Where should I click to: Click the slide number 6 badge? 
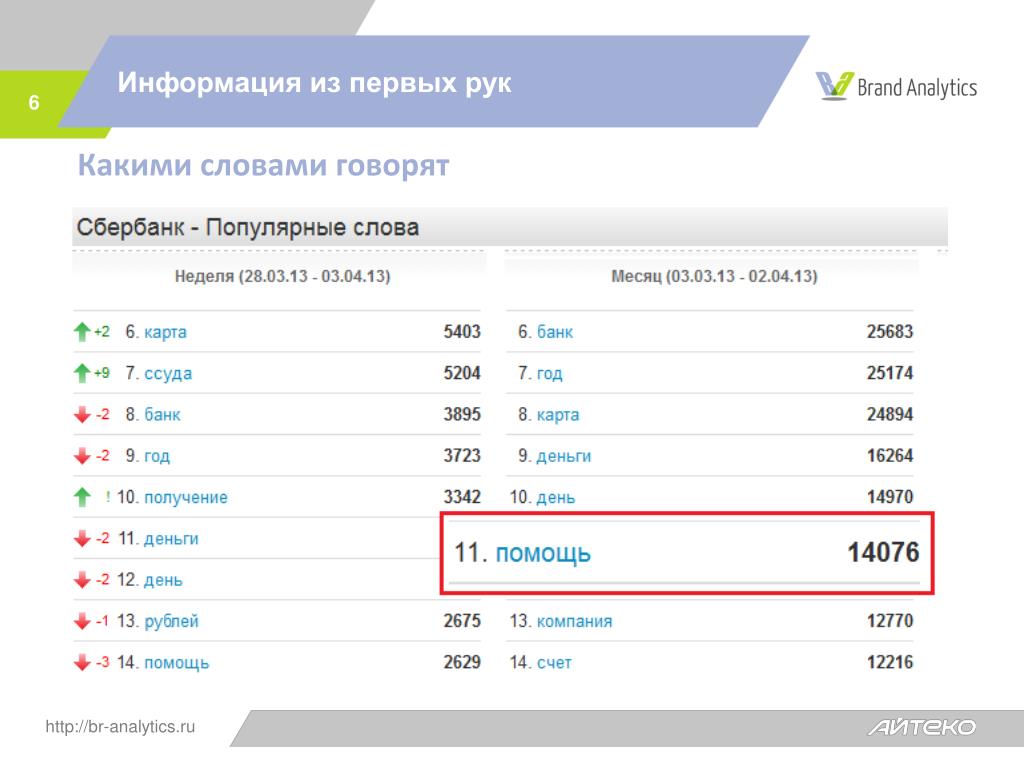[34, 103]
